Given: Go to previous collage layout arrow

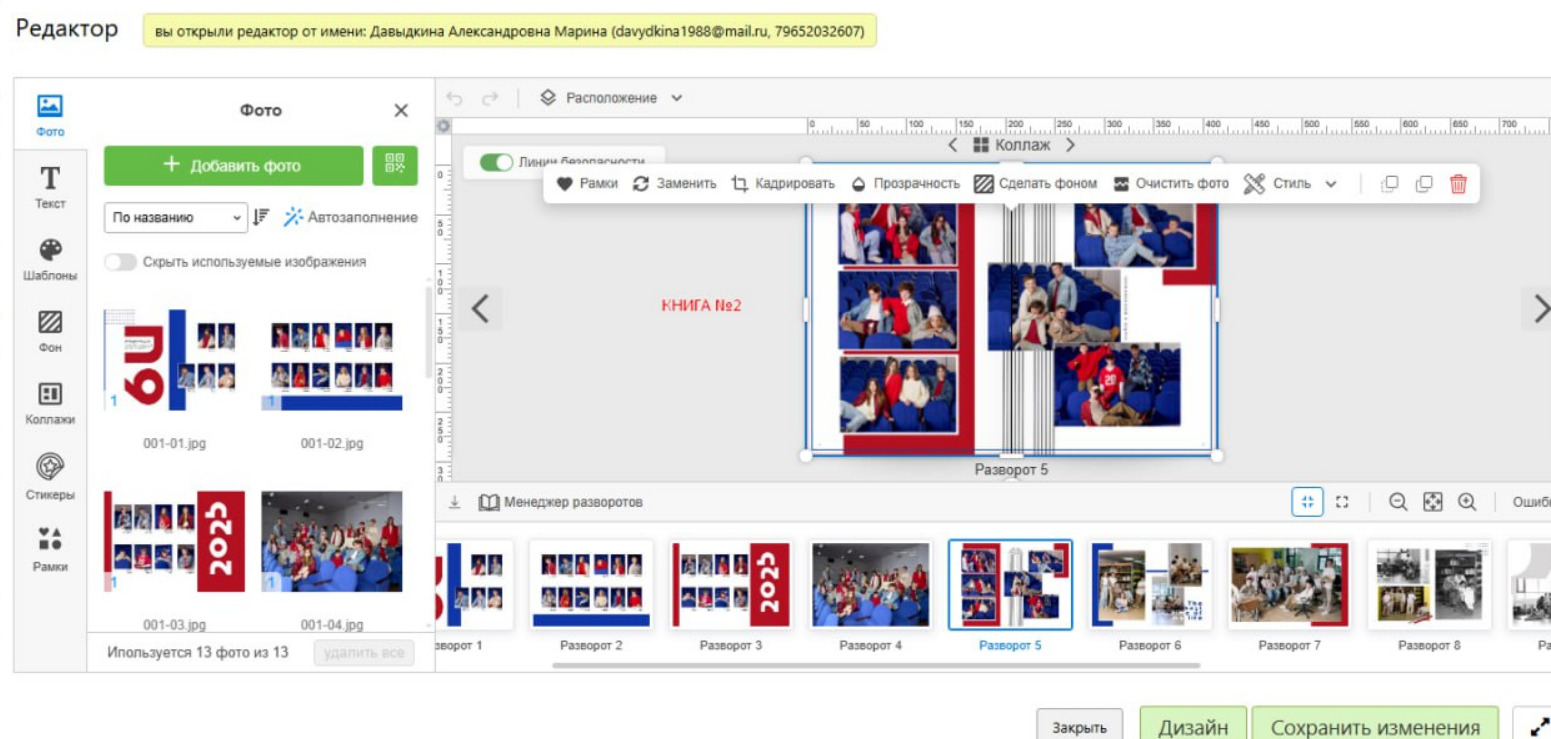Looking at the screenshot, I should pyautogui.click(x=952, y=146).
